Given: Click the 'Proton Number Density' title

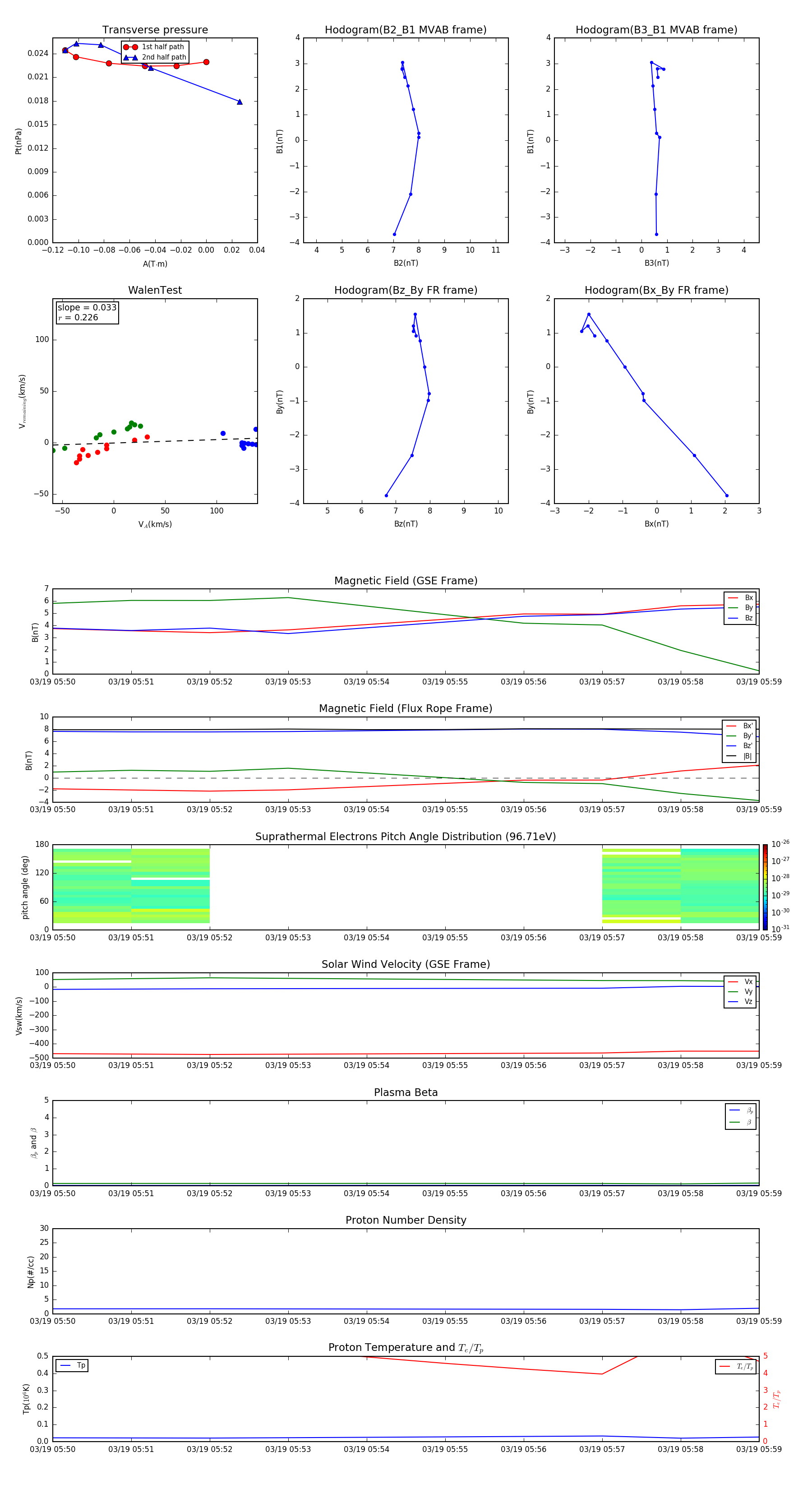Looking at the screenshot, I should click(406, 1220).
